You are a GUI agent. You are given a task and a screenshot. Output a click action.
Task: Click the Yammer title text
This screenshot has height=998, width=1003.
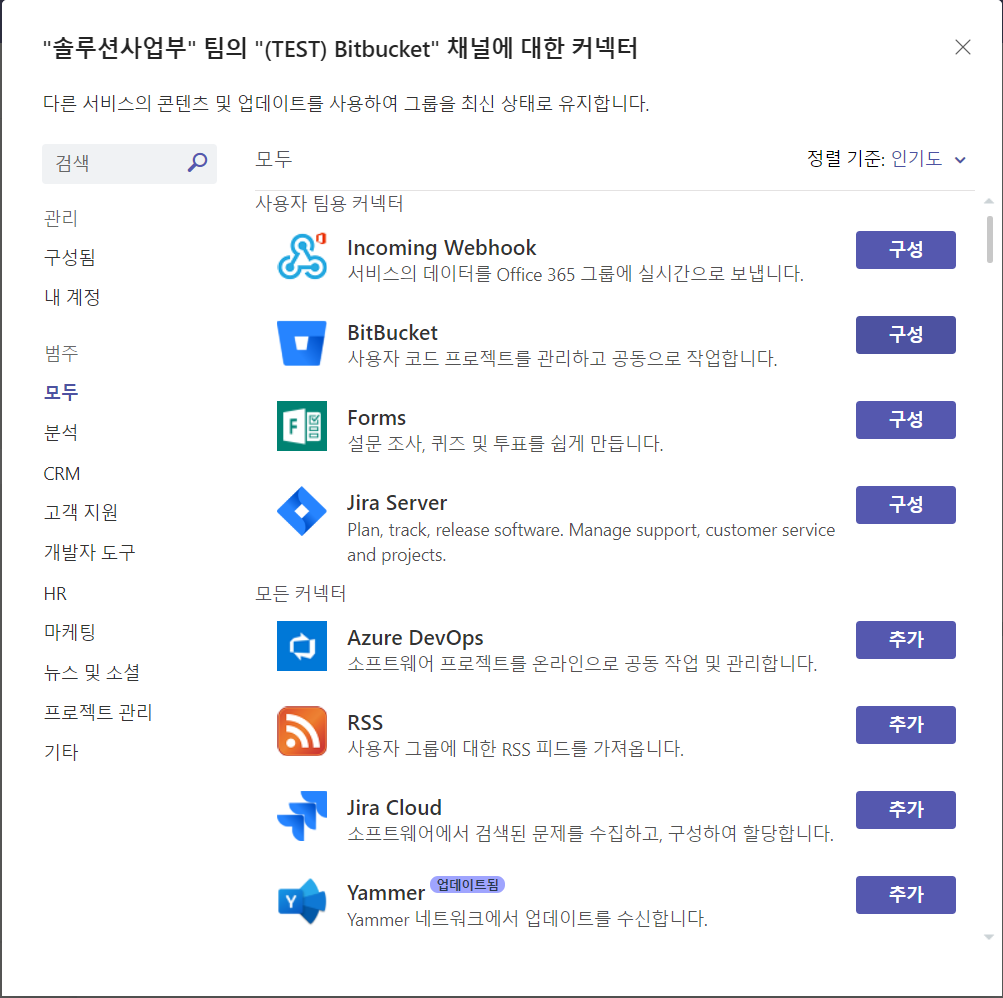(386, 893)
